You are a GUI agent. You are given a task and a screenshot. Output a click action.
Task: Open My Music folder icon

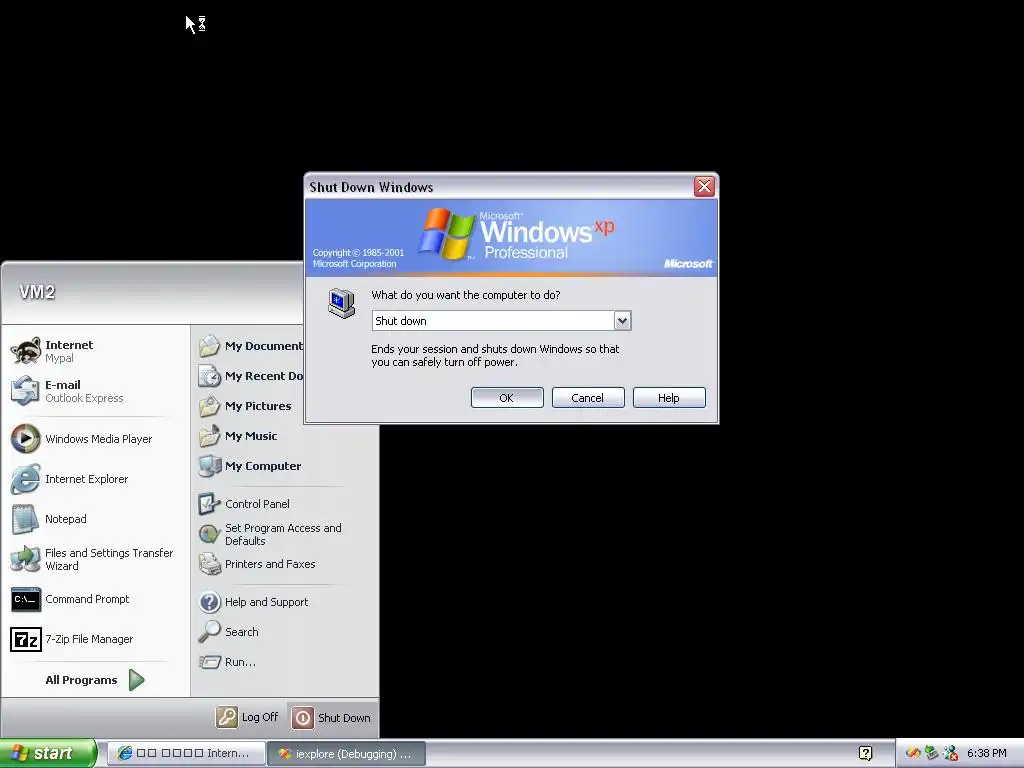[210, 436]
